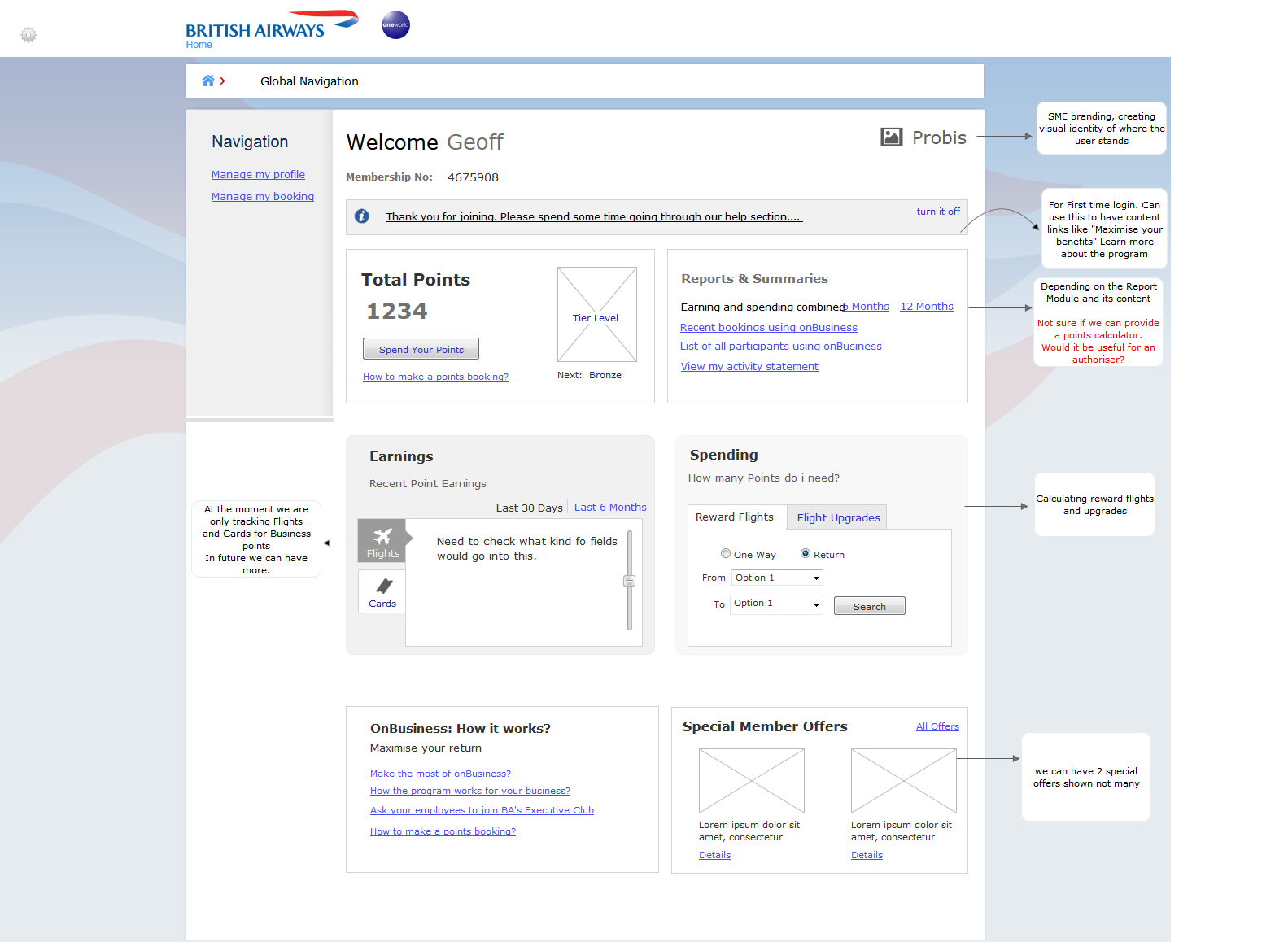Click the blue info icon in the notice bar

362,216
